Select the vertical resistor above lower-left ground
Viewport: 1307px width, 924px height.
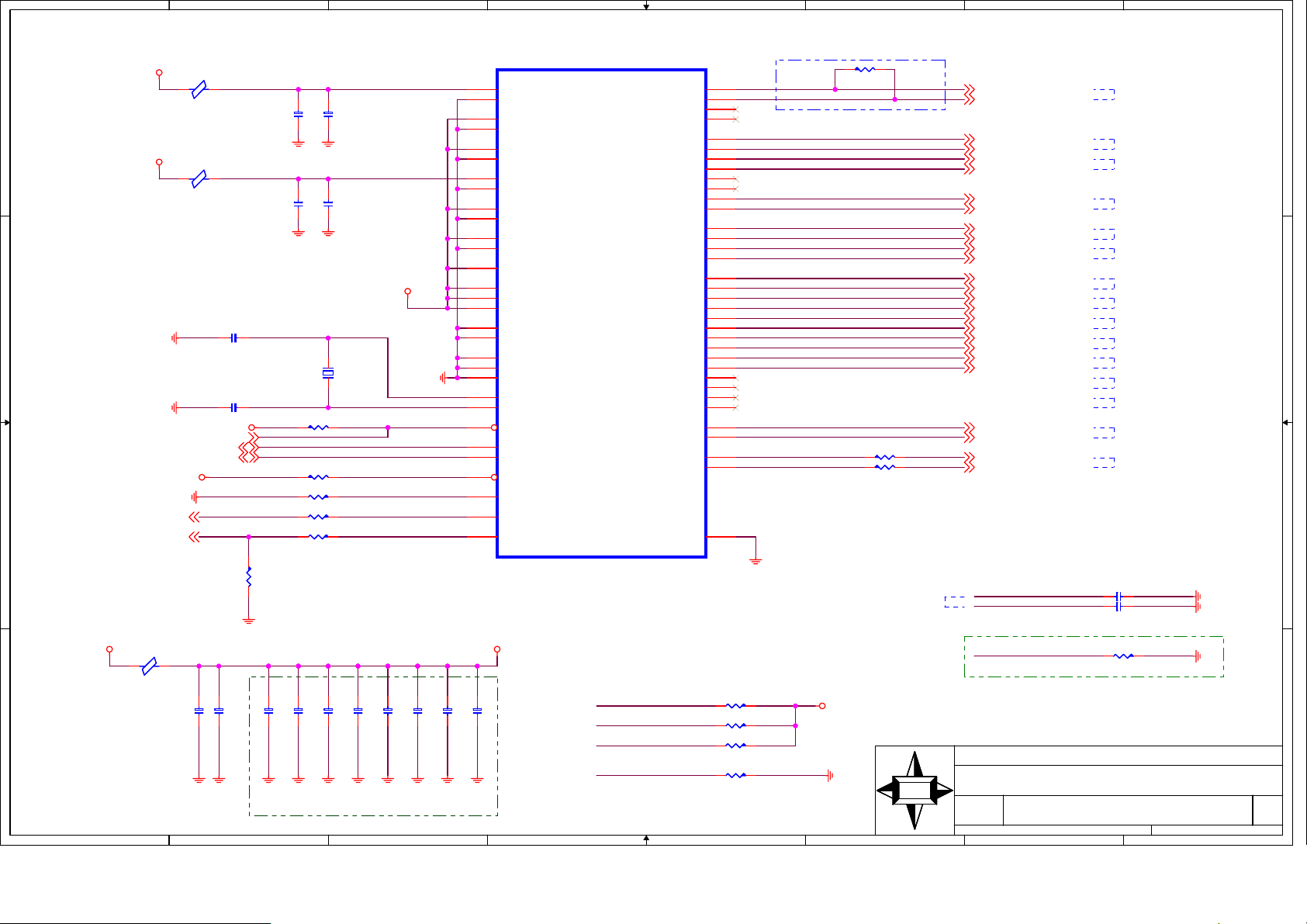click(x=248, y=576)
